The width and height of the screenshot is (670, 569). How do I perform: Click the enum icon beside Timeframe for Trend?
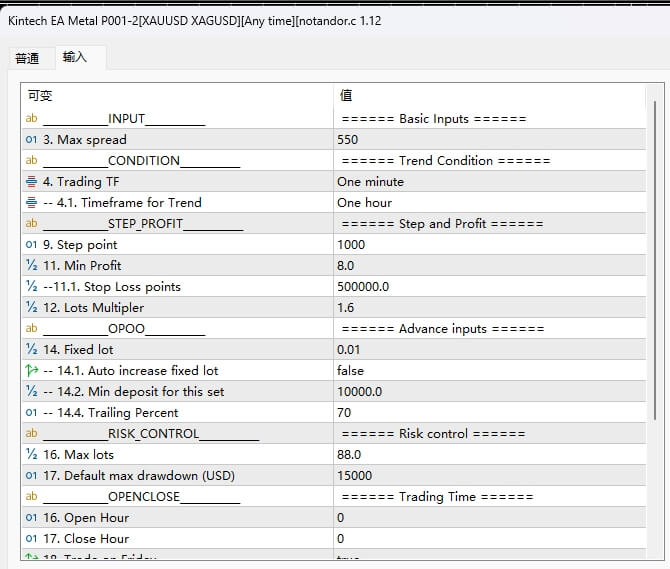pyautogui.click(x=31, y=202)
